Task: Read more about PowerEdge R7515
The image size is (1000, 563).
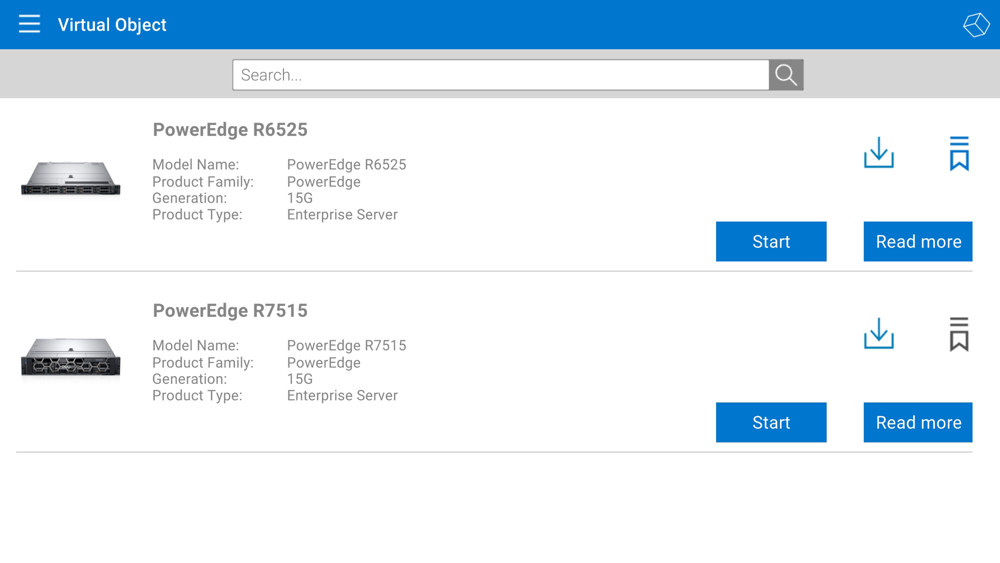Action: tap(918, 423)
